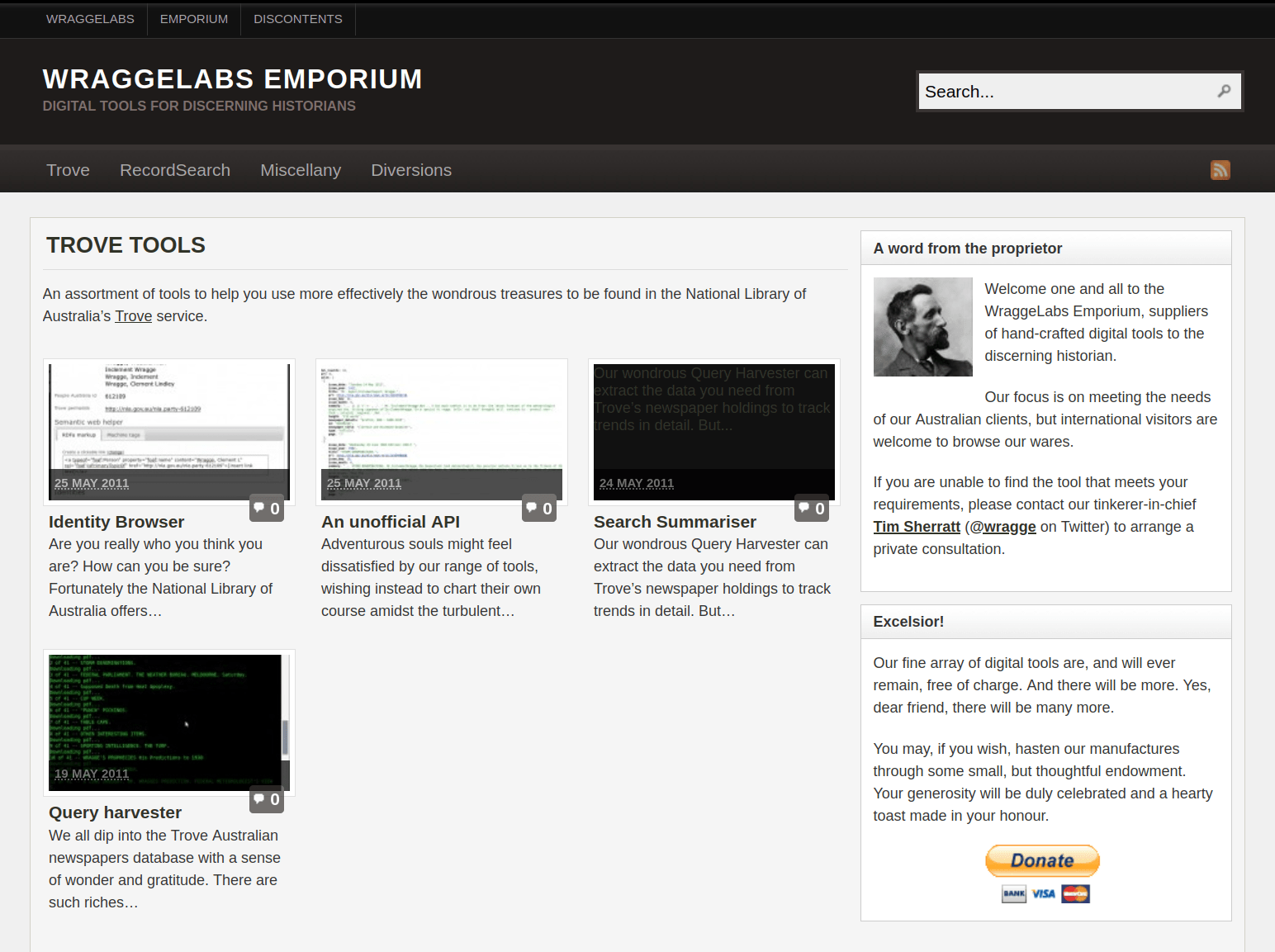Screen dimensions: 1275x952
Task: Open Identity Browser thumbnail image
Action: click(x=169, y=432)
